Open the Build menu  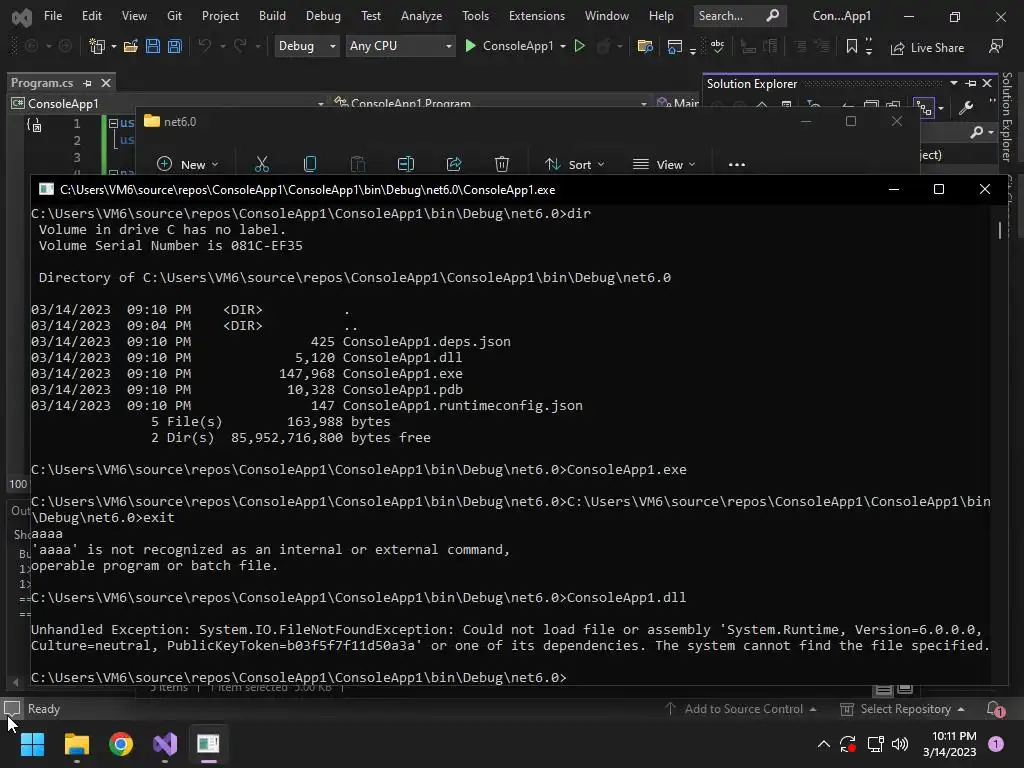272,16
